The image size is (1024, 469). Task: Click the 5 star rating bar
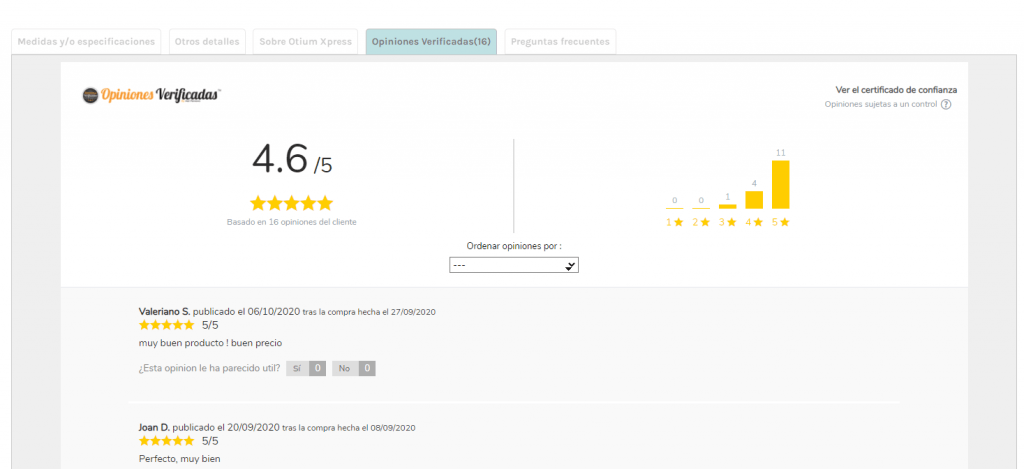click(x=780, y=184)
